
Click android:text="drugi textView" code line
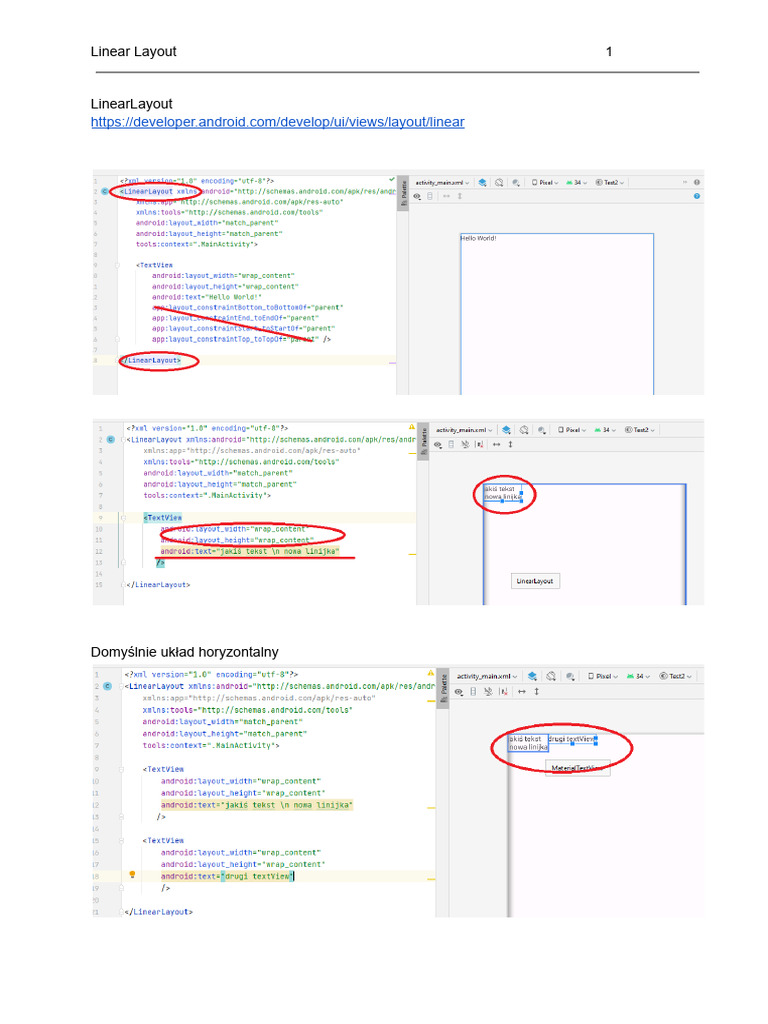click(x=228, y=876)
